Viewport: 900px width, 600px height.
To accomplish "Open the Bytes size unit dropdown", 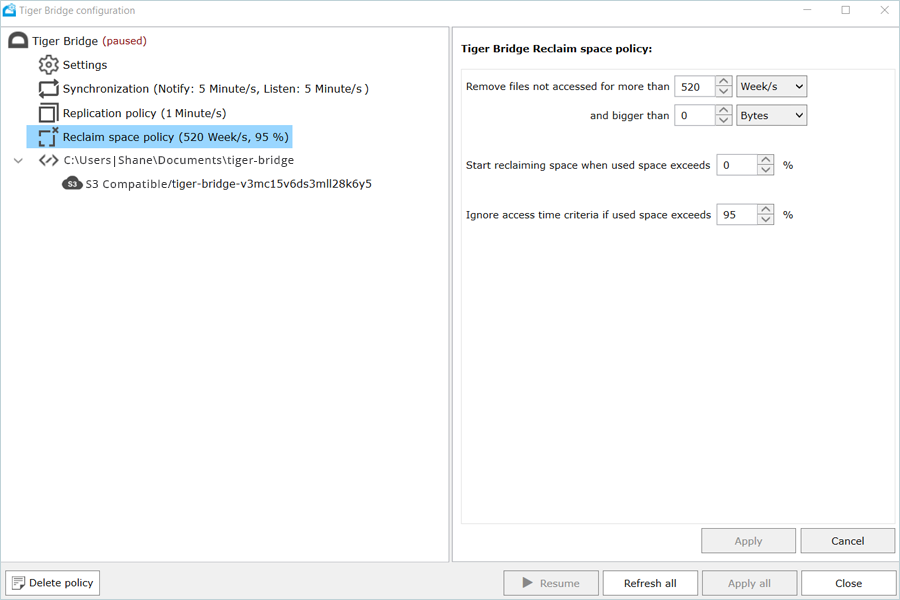I will 771,116.
